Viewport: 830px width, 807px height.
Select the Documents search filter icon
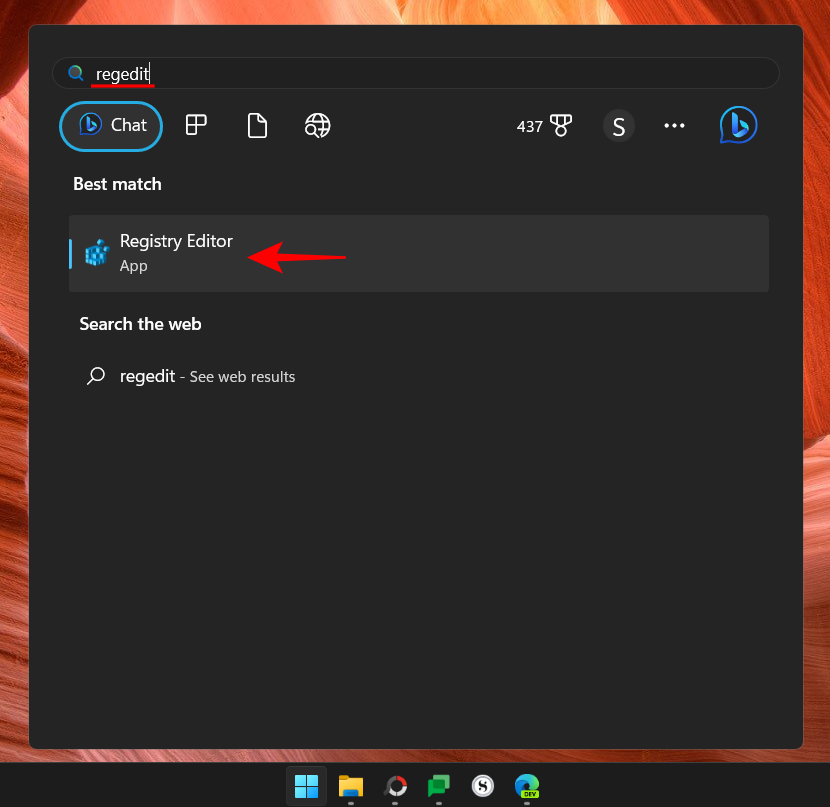[x=257, y=125]
